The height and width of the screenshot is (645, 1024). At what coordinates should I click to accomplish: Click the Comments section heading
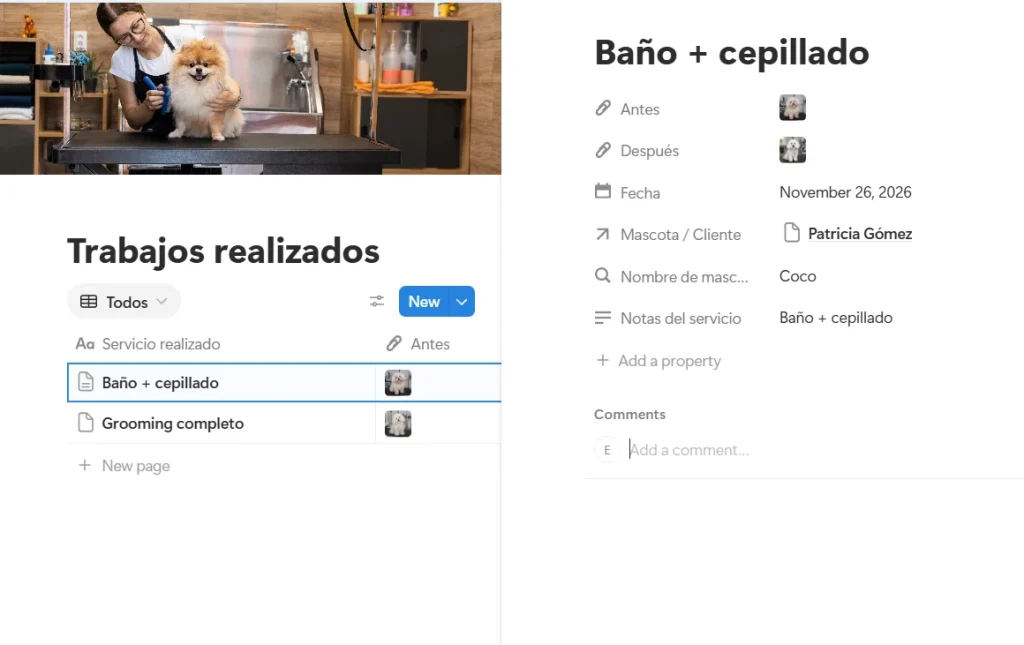pyautogui.click(x=630, y=414)
